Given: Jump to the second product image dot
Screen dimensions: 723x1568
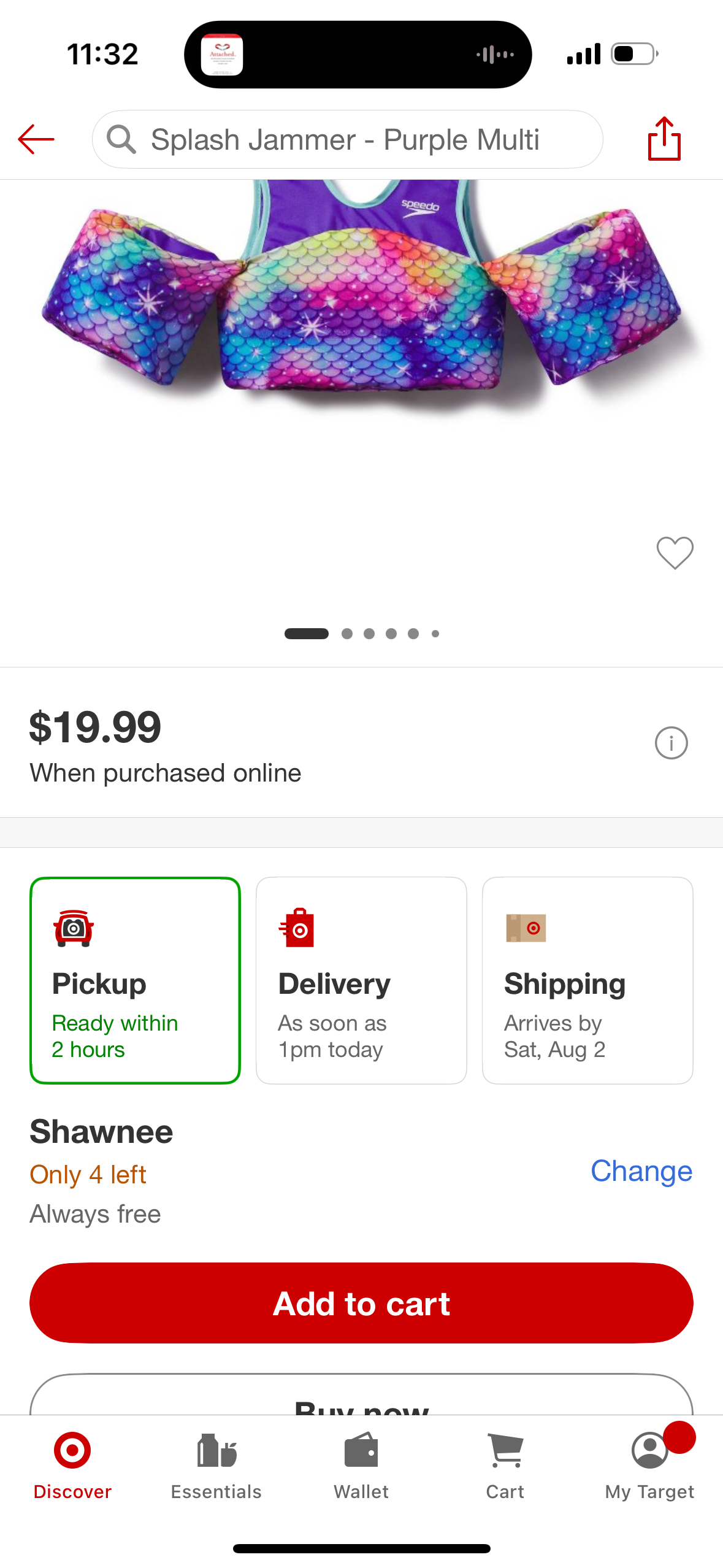Looking at the screenshot, I should pos(347,634).
